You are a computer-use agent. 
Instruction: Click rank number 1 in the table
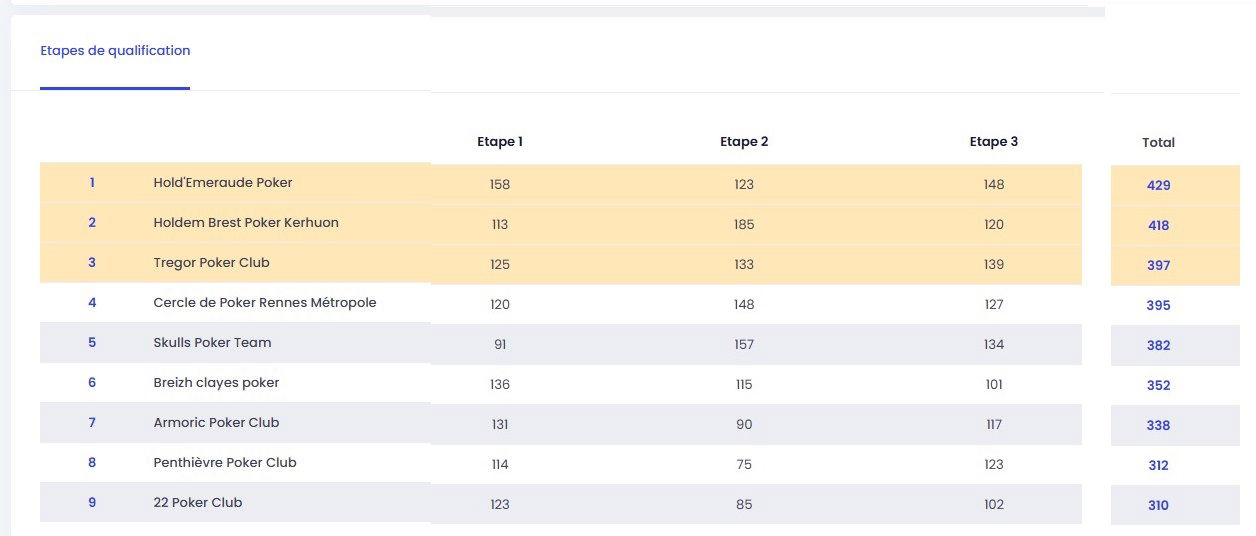92,183
